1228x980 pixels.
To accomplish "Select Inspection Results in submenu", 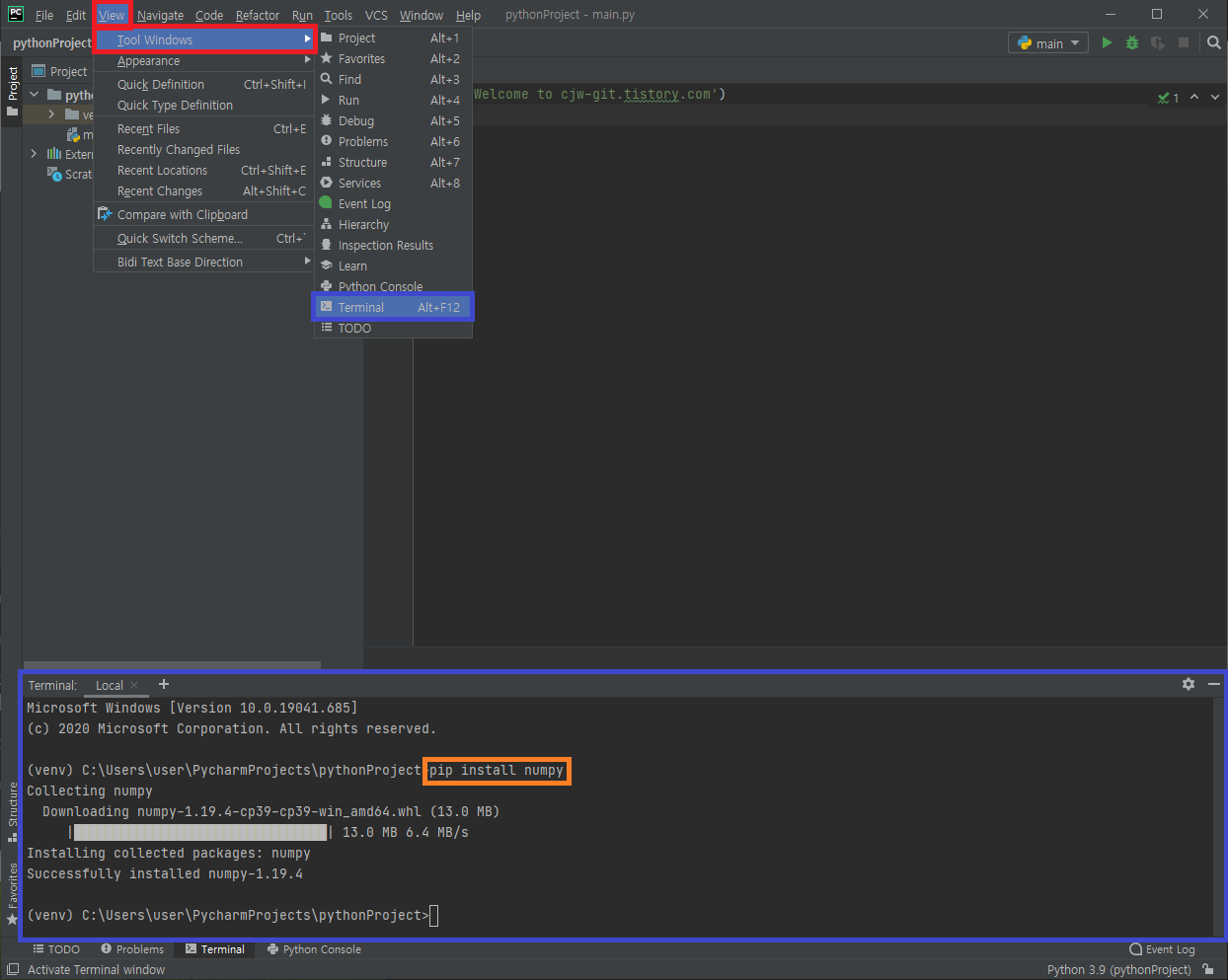I will pos(393,246).
